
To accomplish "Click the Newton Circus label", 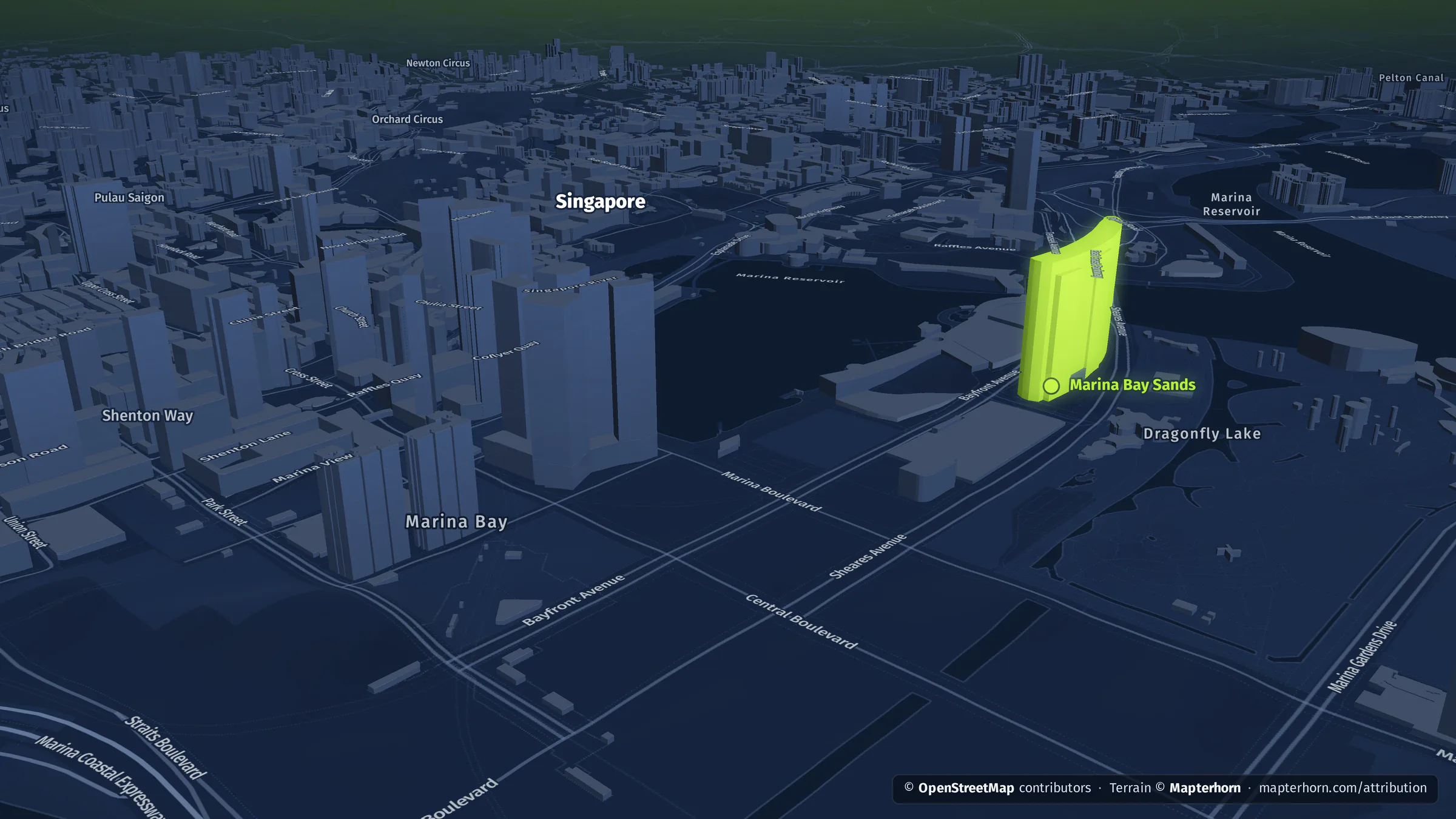I will click(x=438, y=63).
